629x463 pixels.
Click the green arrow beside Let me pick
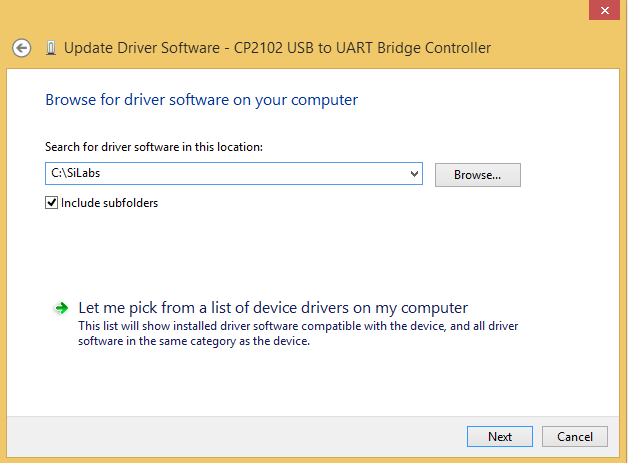pos(61,308)
